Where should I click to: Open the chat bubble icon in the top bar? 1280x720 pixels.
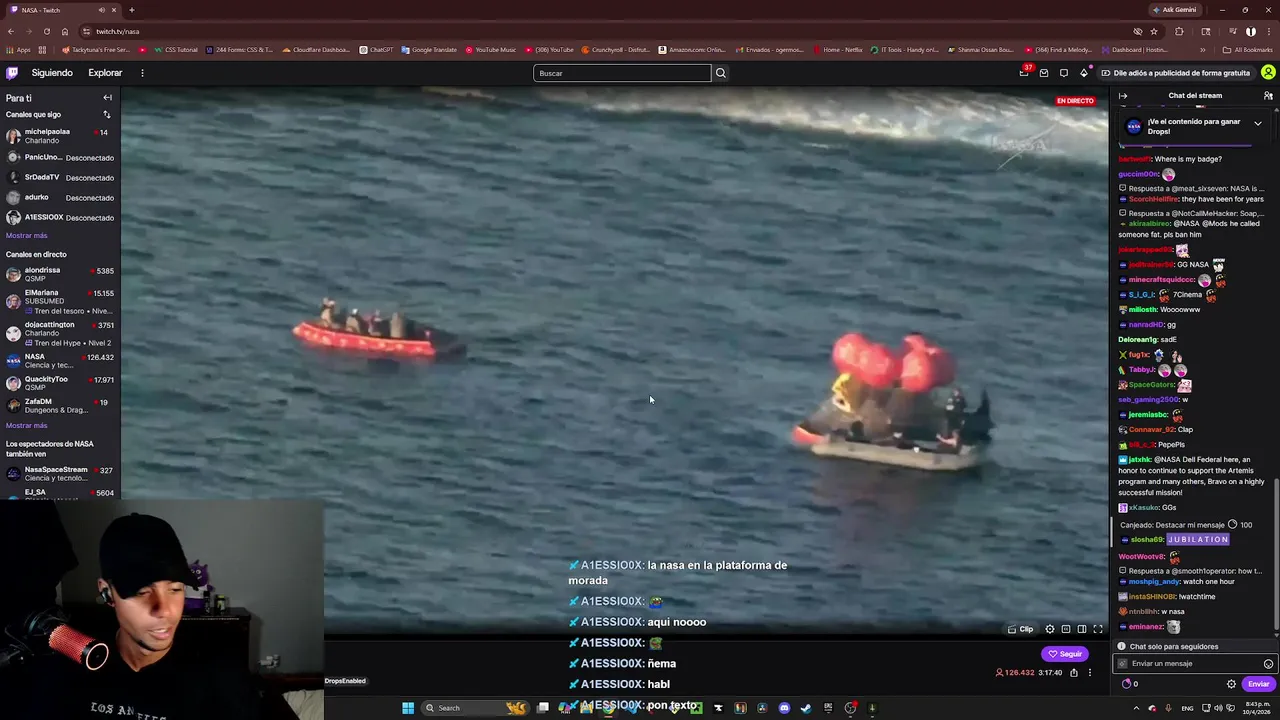[x=1064, y=73]
